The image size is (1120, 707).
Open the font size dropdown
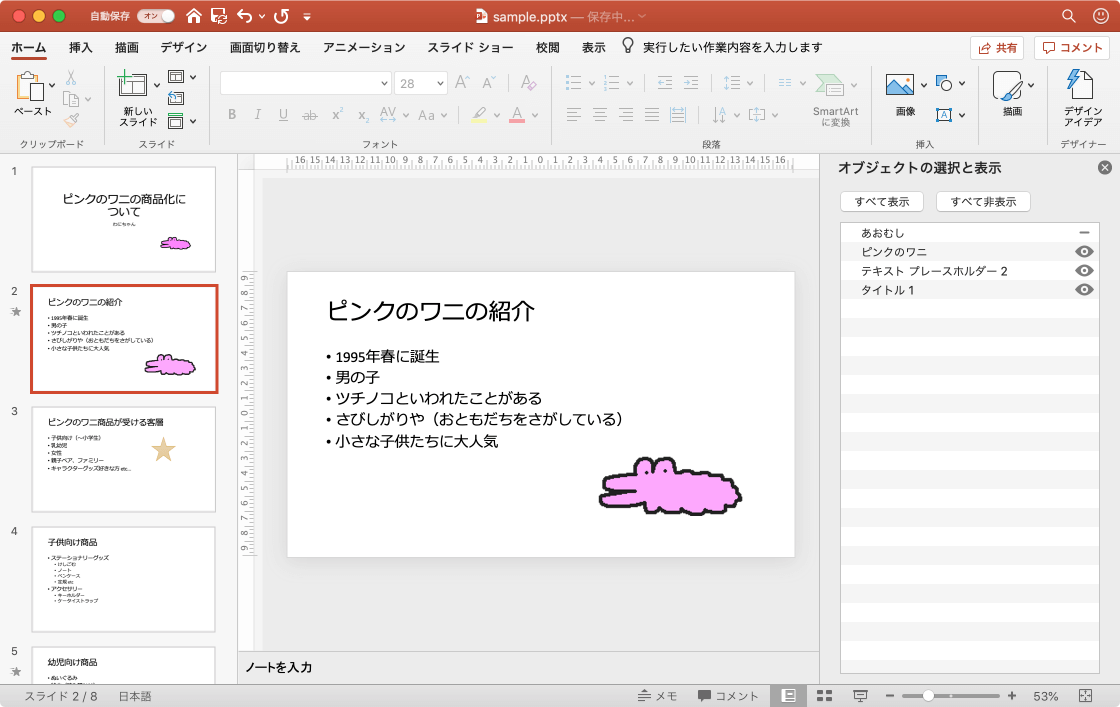pos(439,84)
